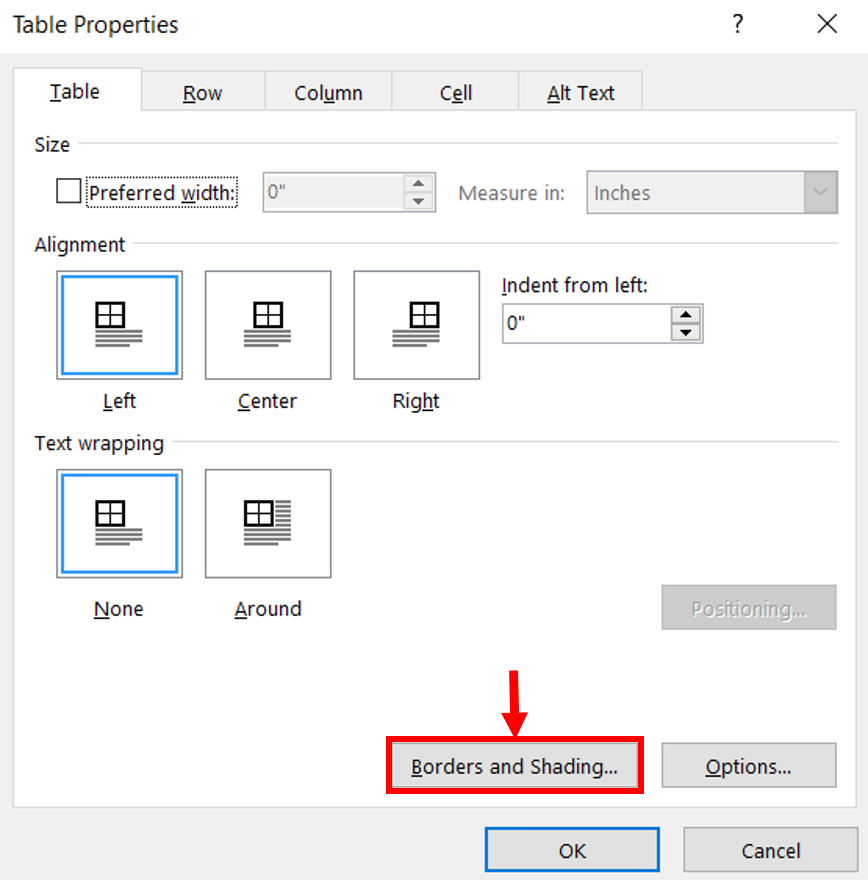This screenshot has height=880, width=868.
Task: Switch to the Row tab
Action: click(203, 93)
